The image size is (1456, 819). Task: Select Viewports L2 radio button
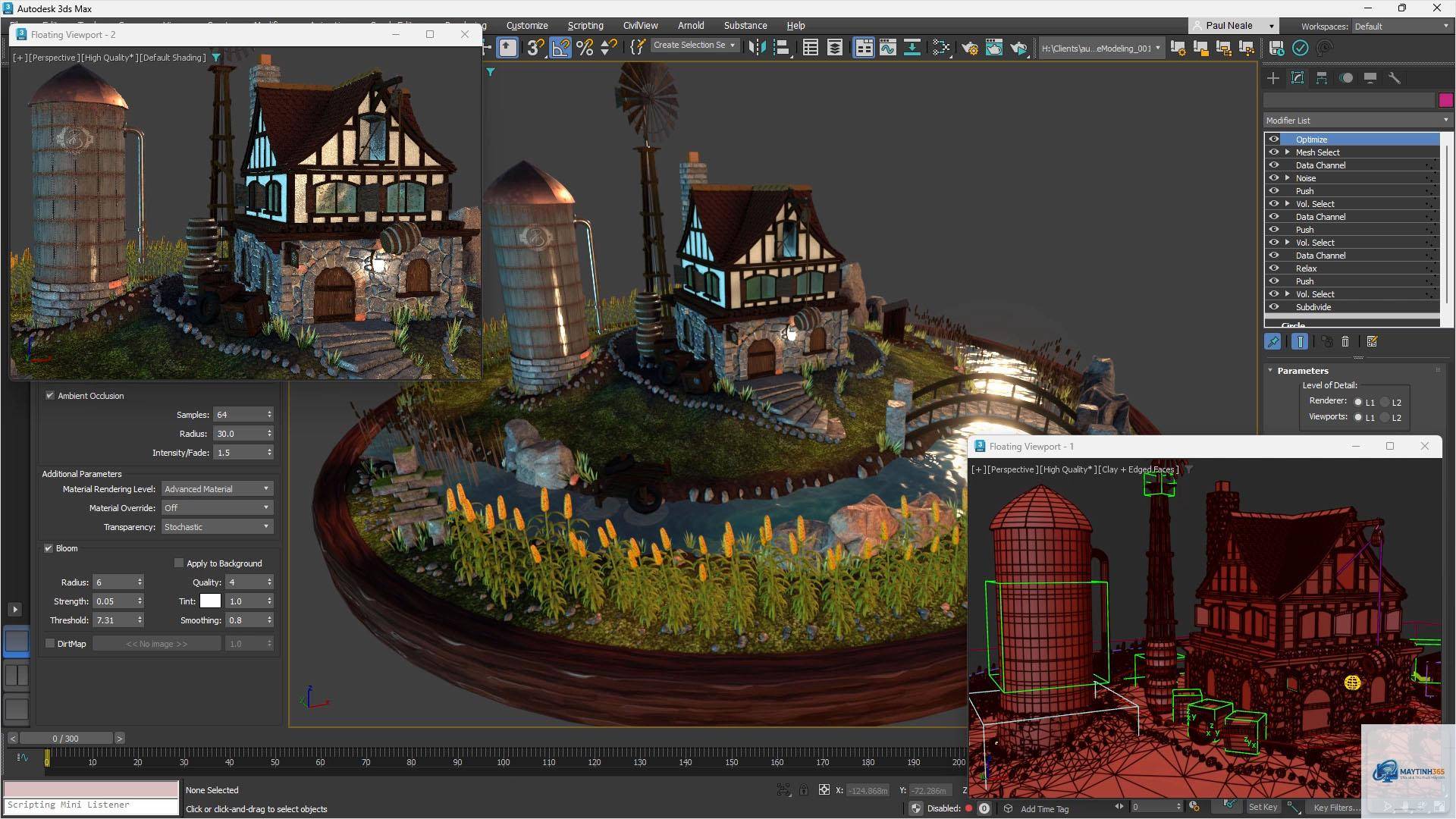coord(1385,418)
